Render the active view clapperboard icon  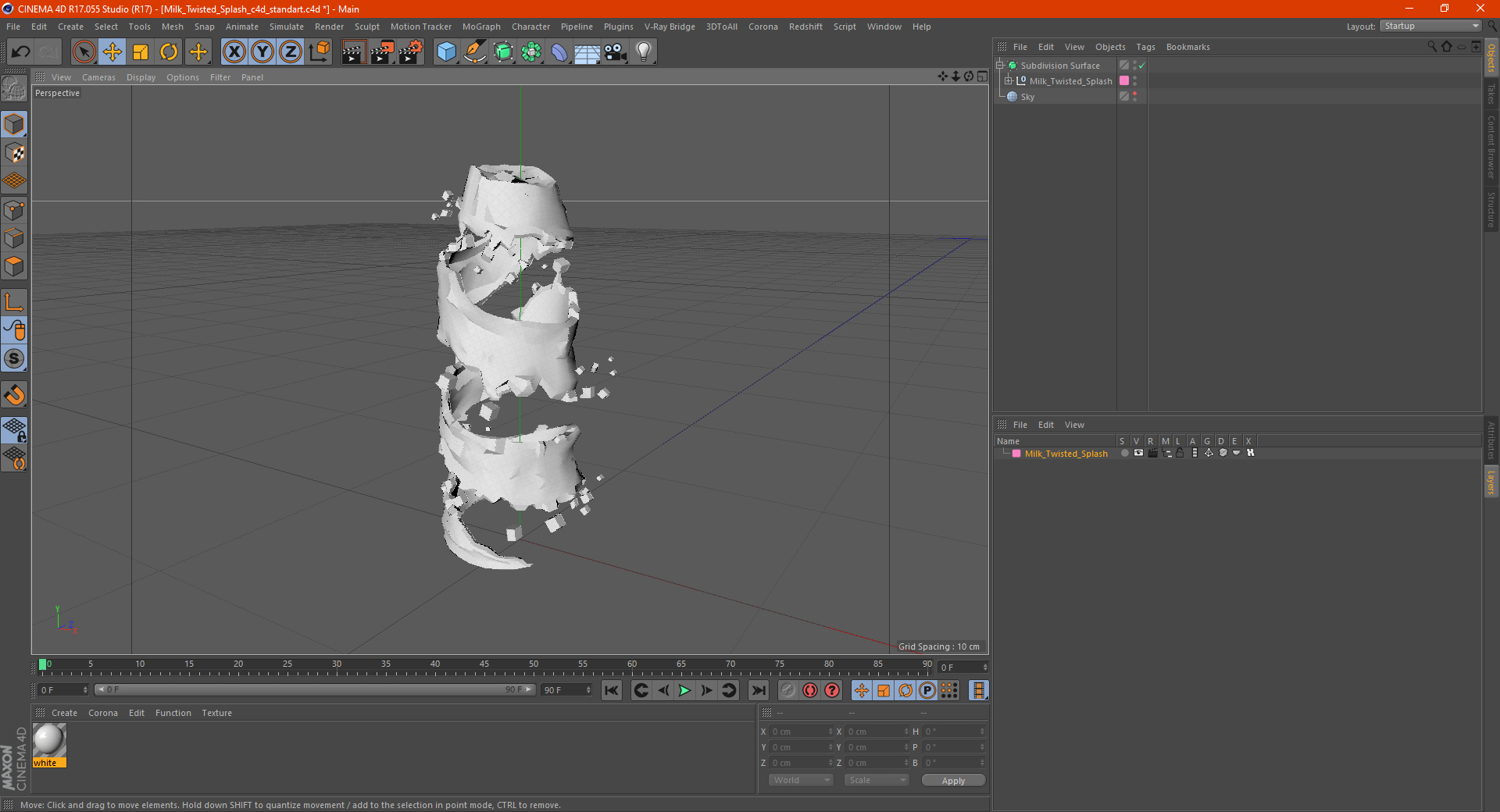[353, 52]
